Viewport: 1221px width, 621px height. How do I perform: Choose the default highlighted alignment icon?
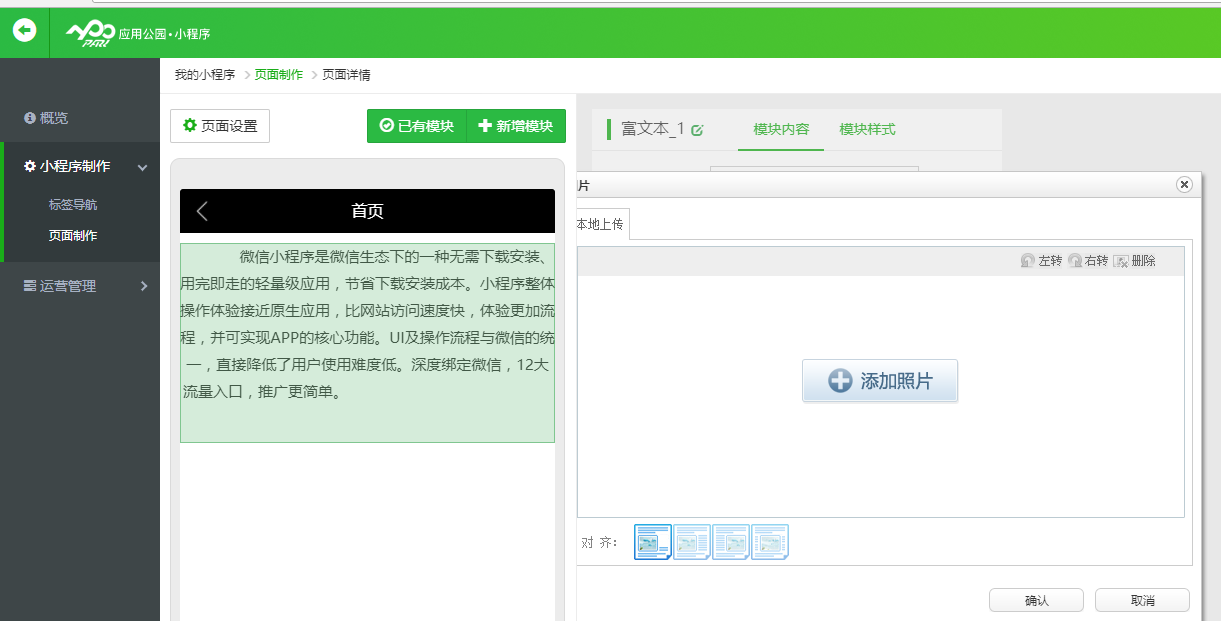tap(653, 542)
